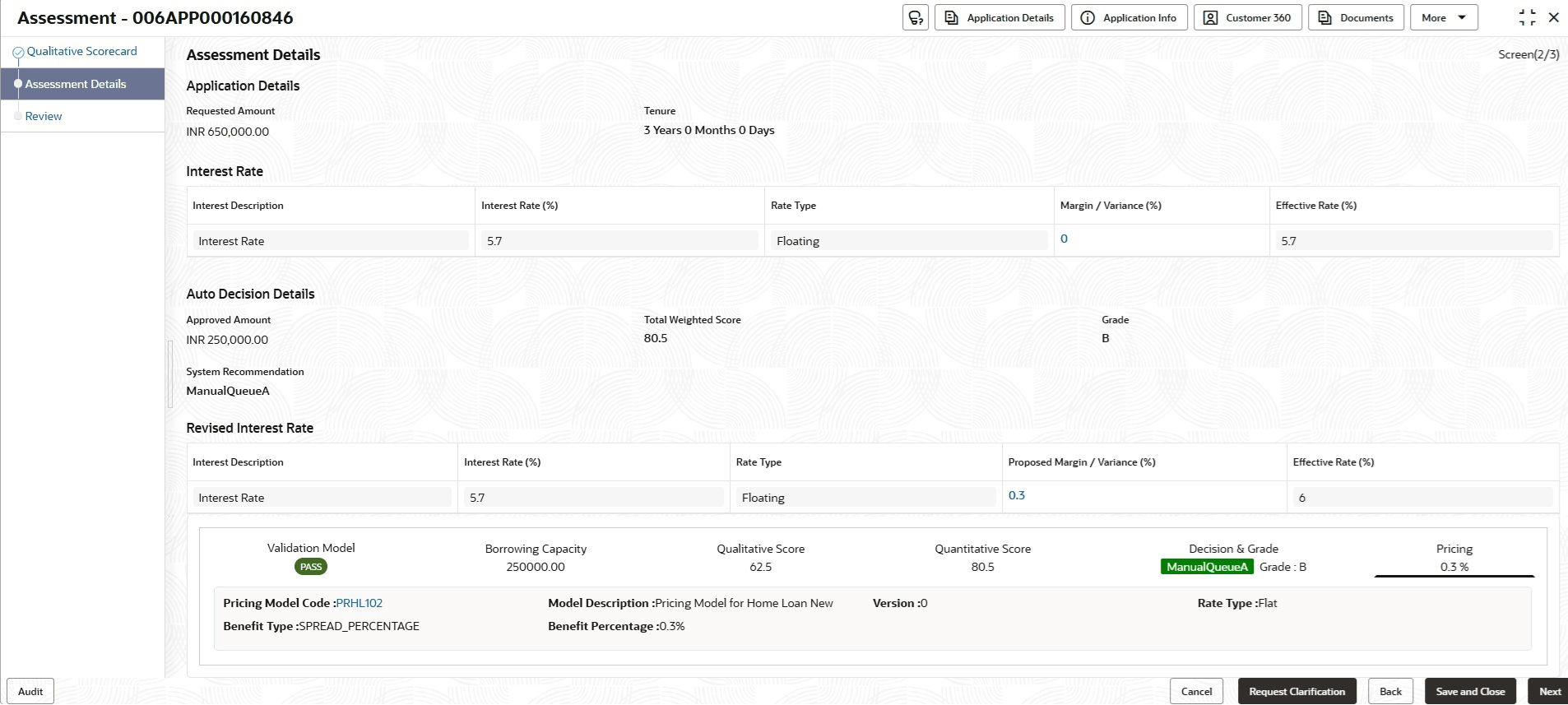Close the Assessment window
Screen dimensions: 1568x705
[x=1554, y=18]
